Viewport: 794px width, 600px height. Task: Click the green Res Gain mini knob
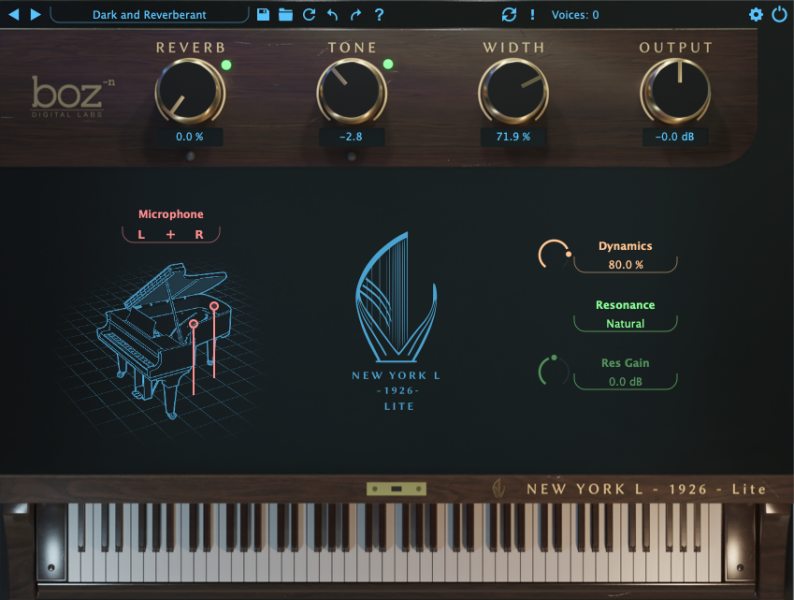[x=553, y=371]
